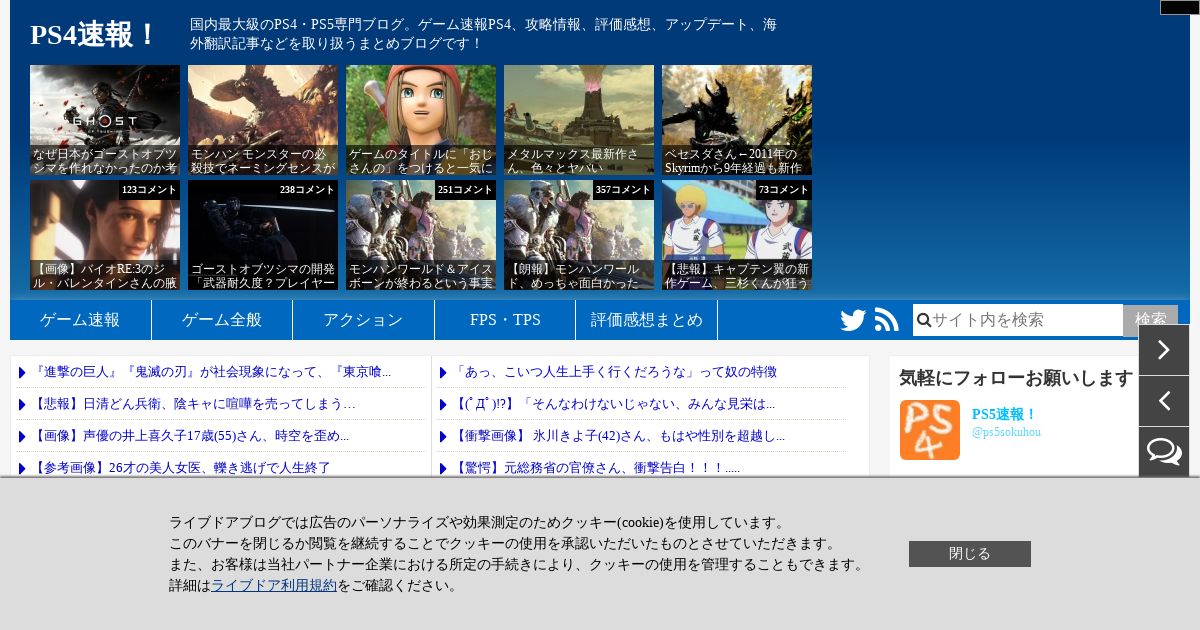
Task: Click arrow bullet beside 氷川きよし article
Action: tap(443, 437)
